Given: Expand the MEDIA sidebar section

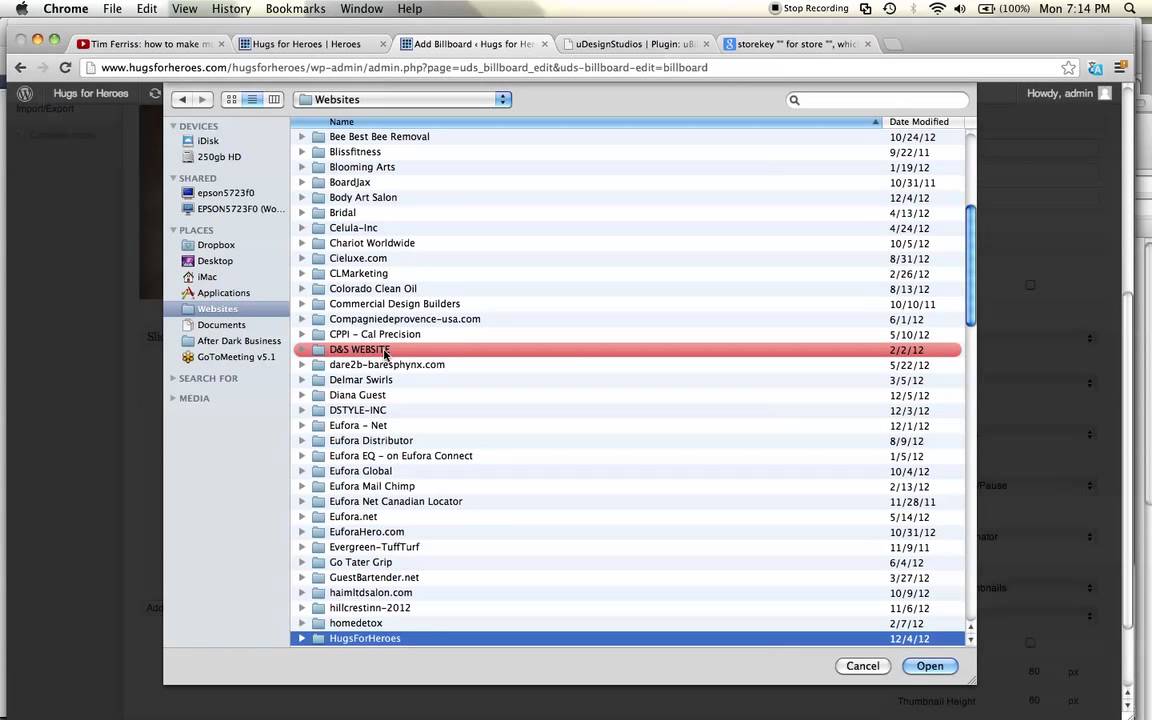Looking at the screenshot, I should pos(173,398).
